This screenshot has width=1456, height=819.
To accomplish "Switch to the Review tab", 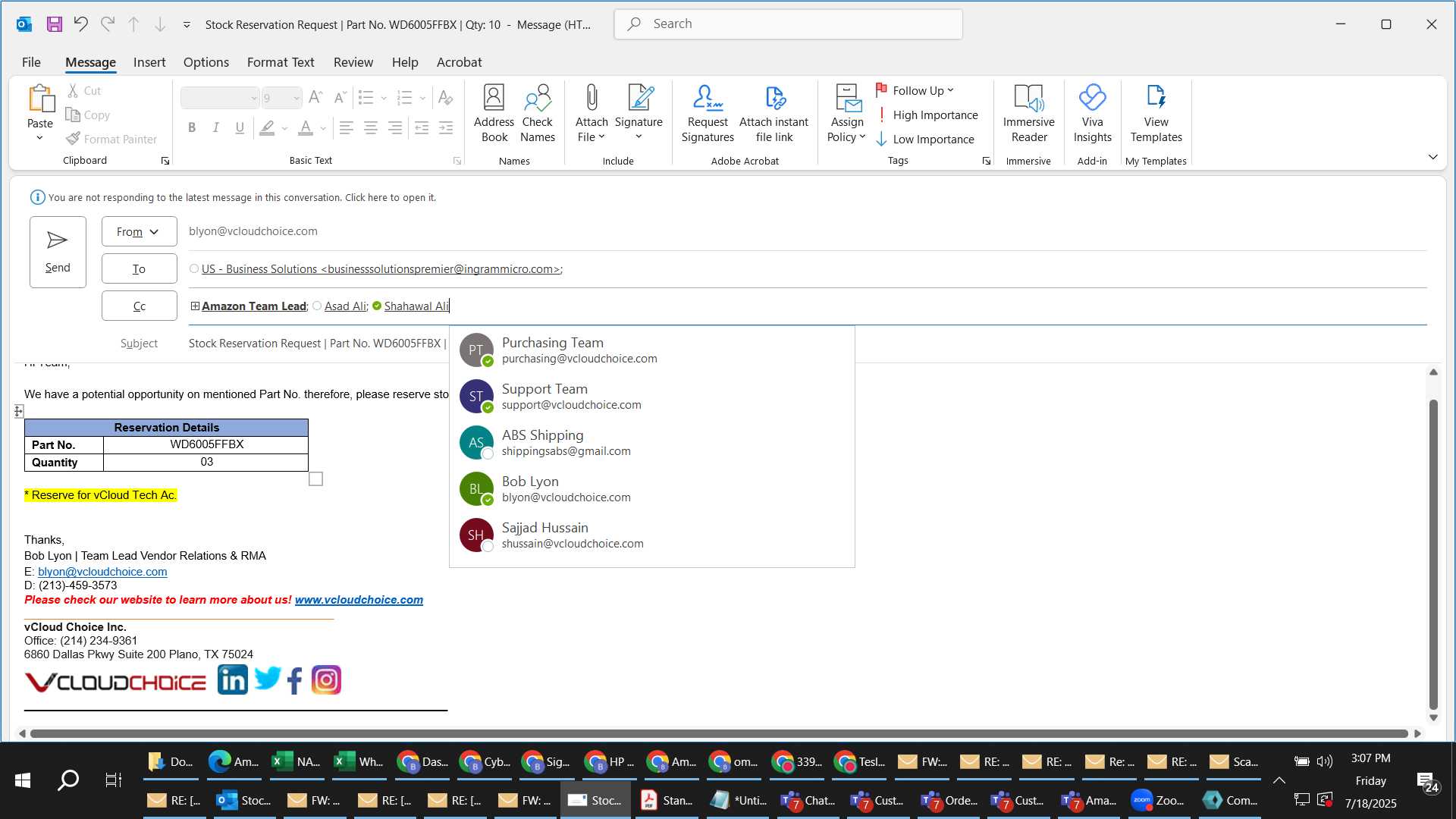I will (x=353, y=62).
